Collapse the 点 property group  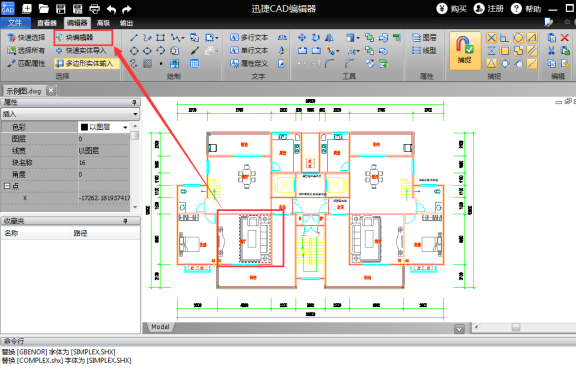click(6, 186)
